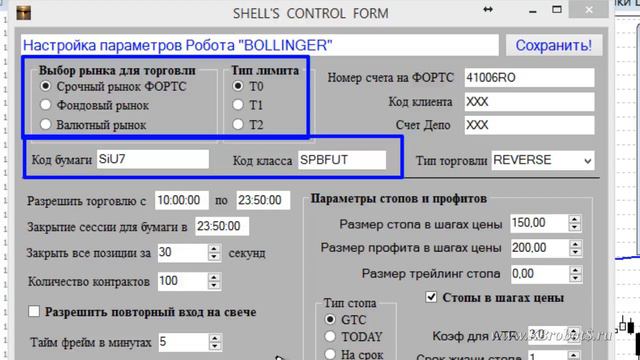The image size is (640, 360).
Task: Click the Тип лимита group label
Action: [265, 70]
